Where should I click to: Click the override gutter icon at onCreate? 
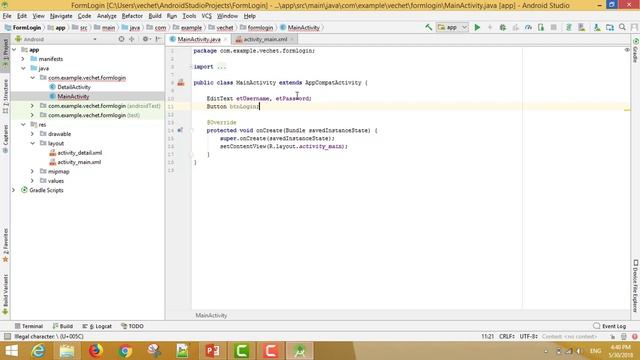tap(180, 130)
